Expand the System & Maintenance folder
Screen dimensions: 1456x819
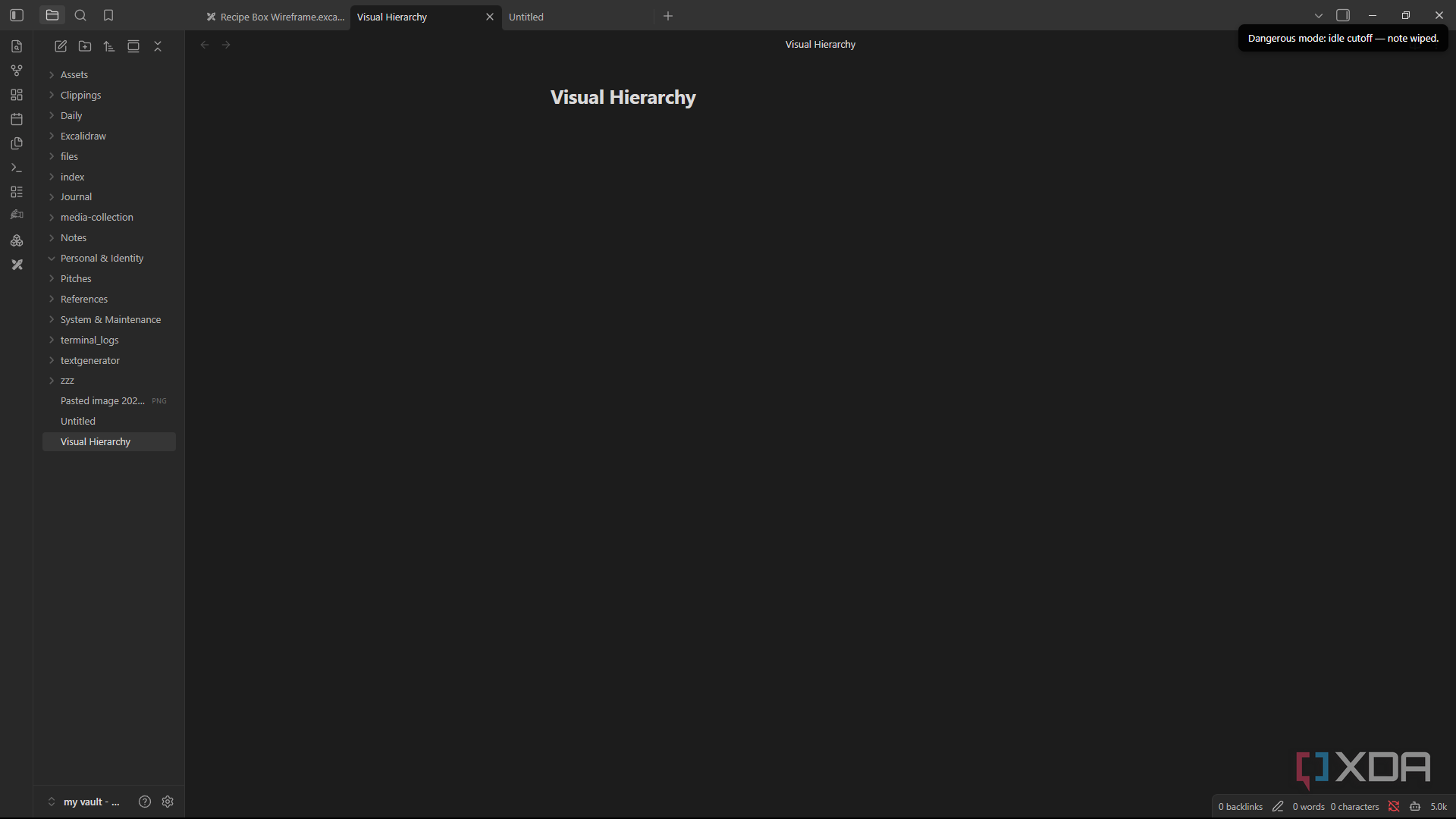click(109, 319)
